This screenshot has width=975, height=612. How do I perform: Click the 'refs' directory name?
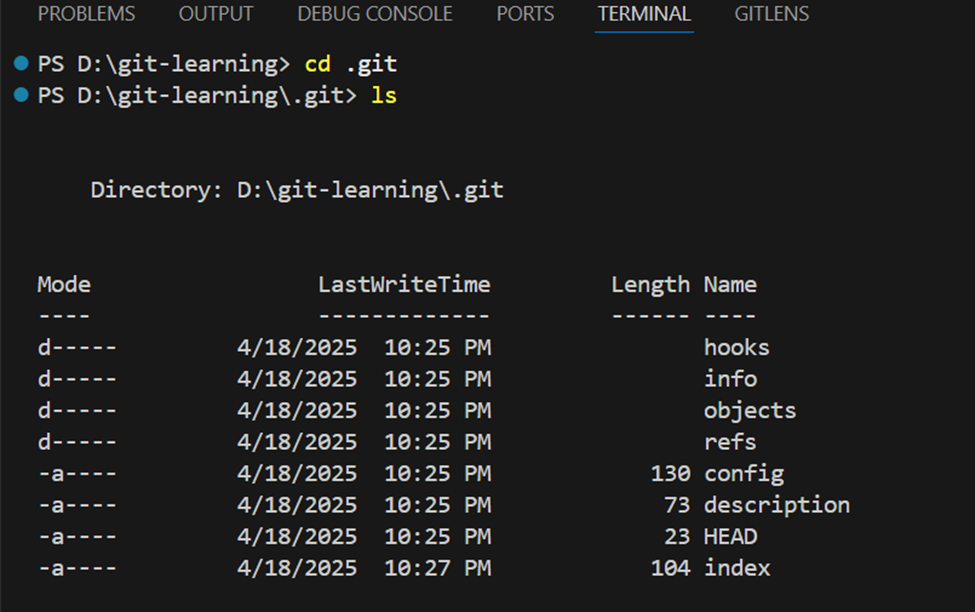click(x=730, y=442)
